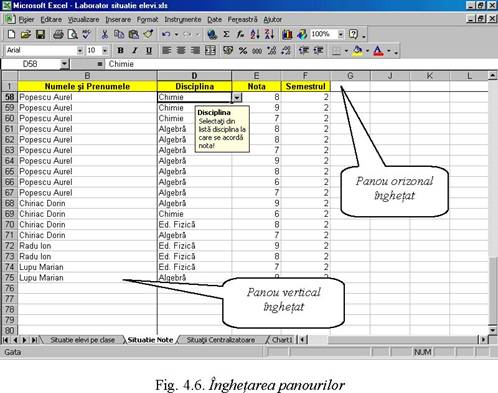Click the Sort Ascending A-Z icon

pos(255,34)
